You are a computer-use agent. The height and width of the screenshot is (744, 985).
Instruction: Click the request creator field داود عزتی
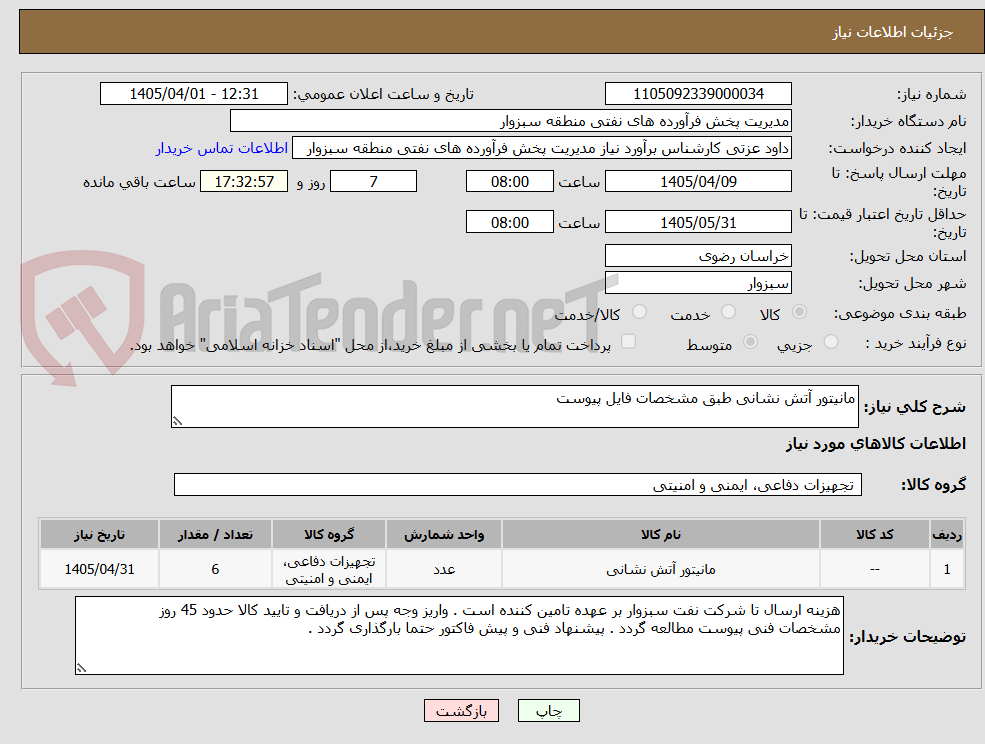tap(541, 148)
